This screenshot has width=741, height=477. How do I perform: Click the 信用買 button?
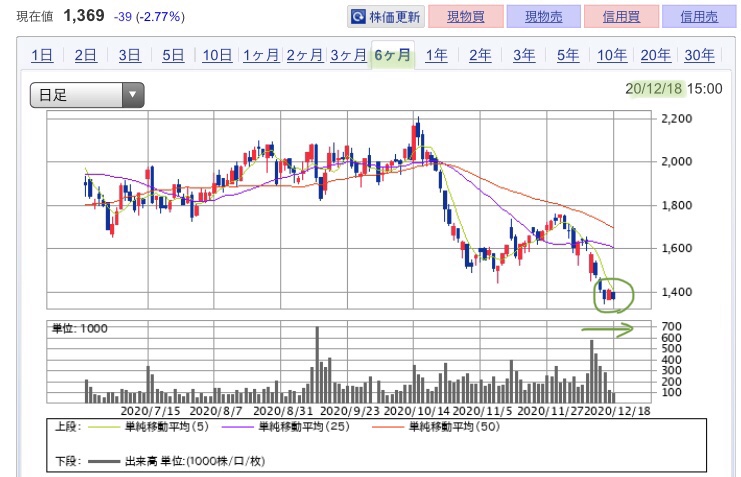[621, 17]
